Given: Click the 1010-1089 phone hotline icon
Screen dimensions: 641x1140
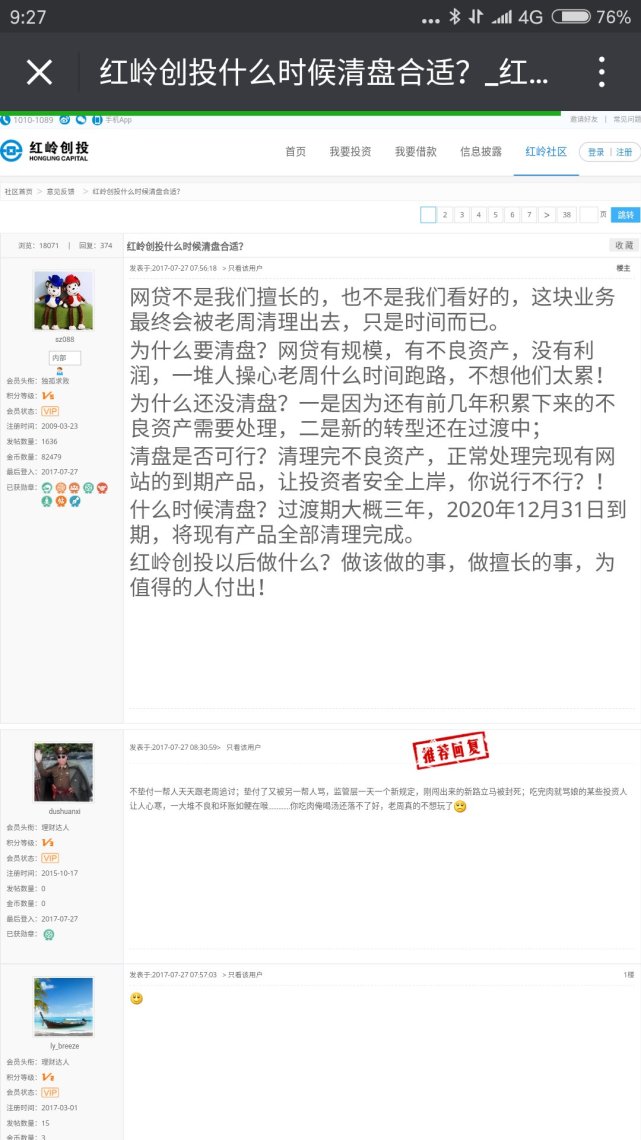Looking at the screenshot, I should (x=5, y=119).
